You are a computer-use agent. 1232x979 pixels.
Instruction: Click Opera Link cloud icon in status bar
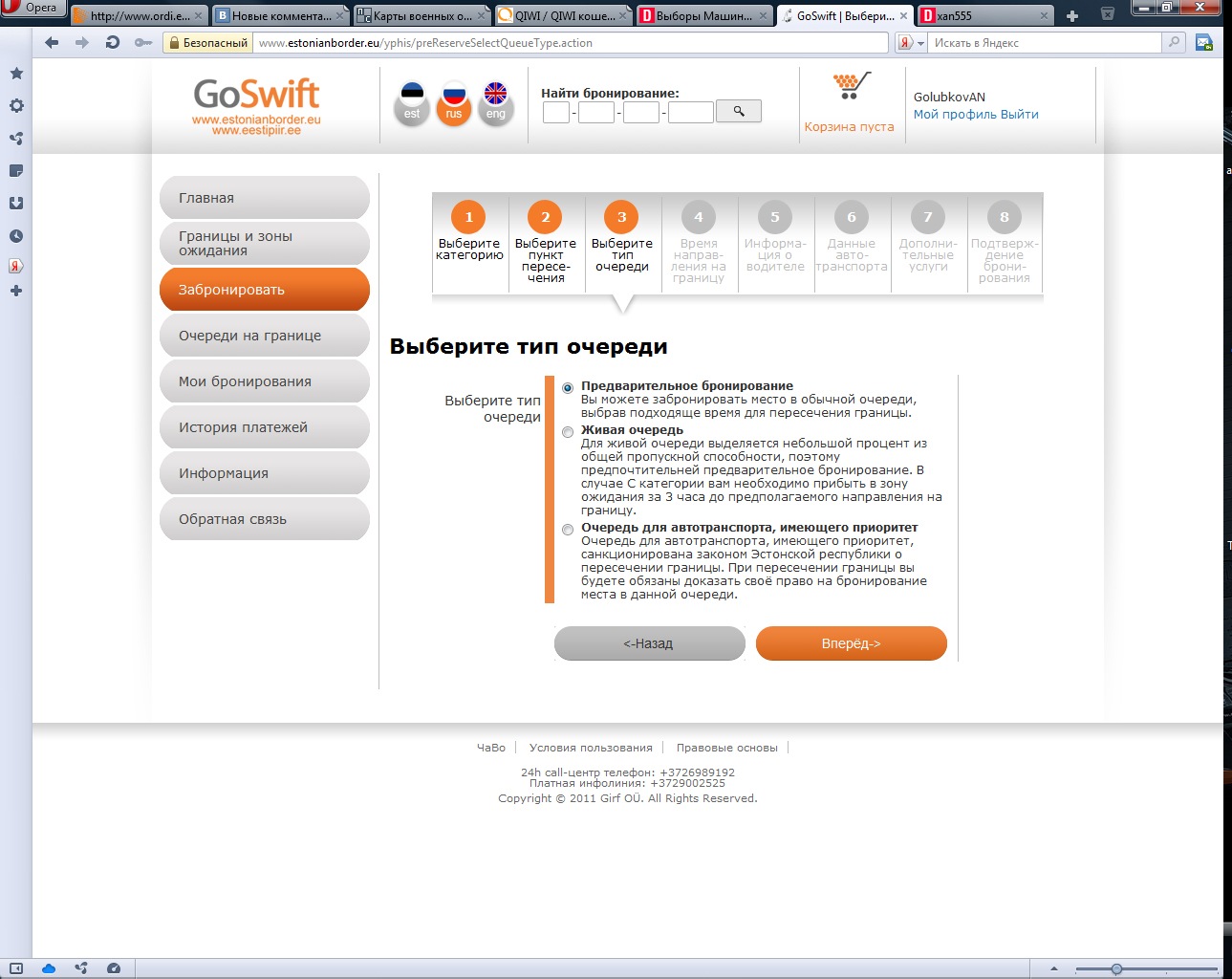click(x=49, y=968)
